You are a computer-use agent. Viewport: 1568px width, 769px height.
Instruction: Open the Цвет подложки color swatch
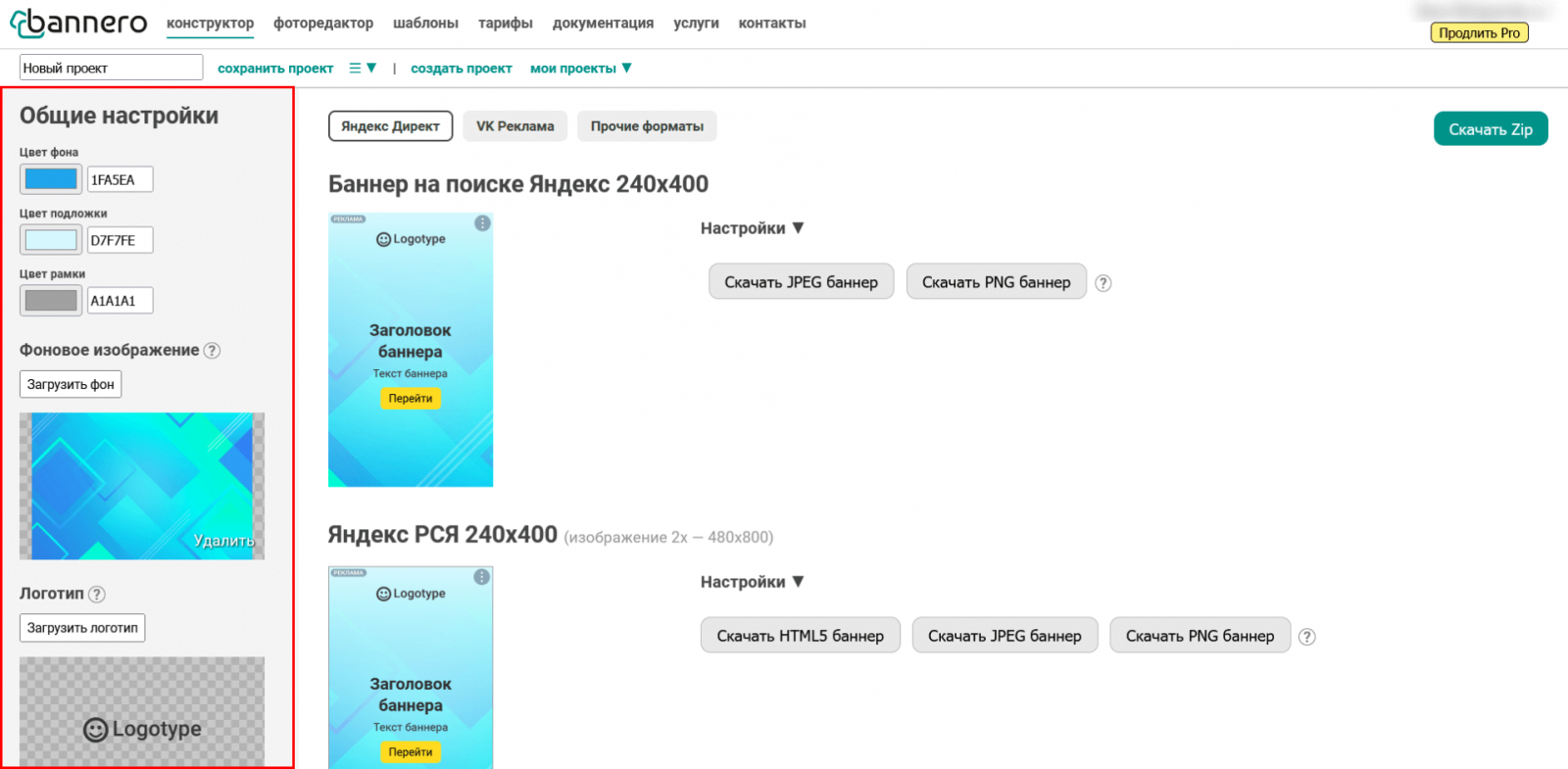[x=51, y=240]
